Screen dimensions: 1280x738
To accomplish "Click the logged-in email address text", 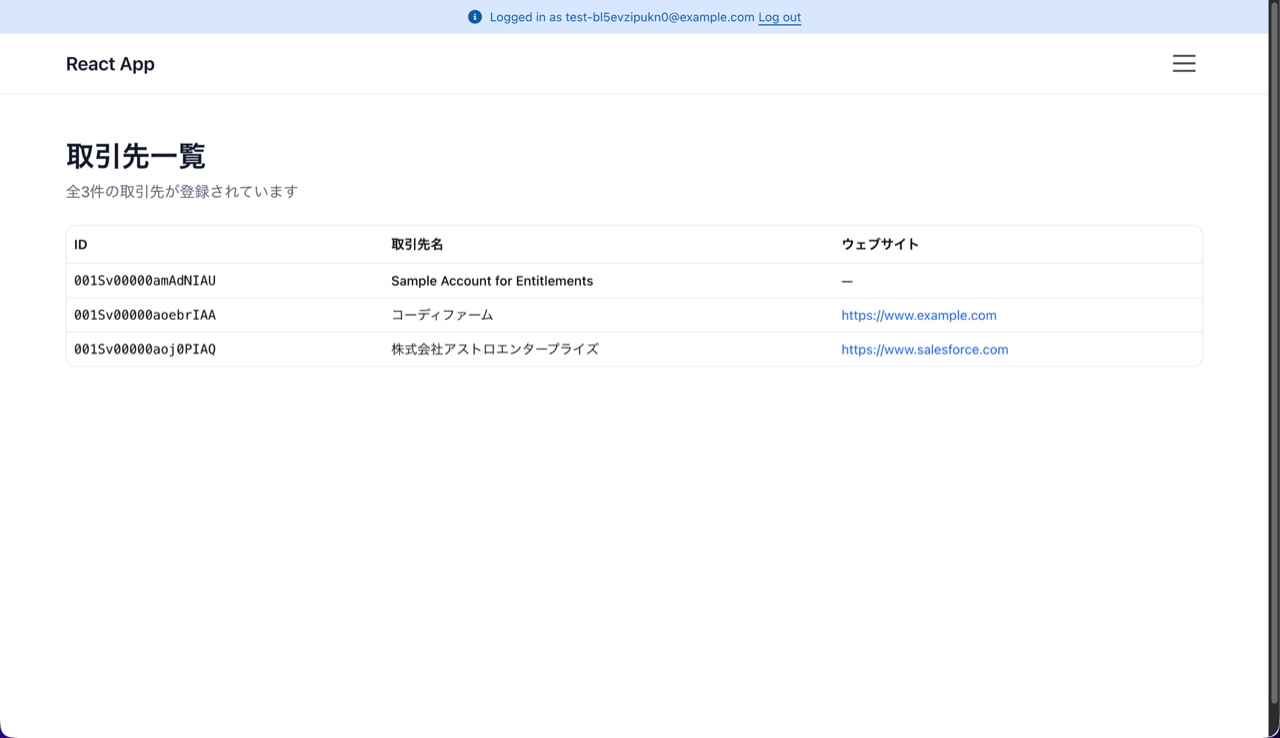I will click(659, 17).
